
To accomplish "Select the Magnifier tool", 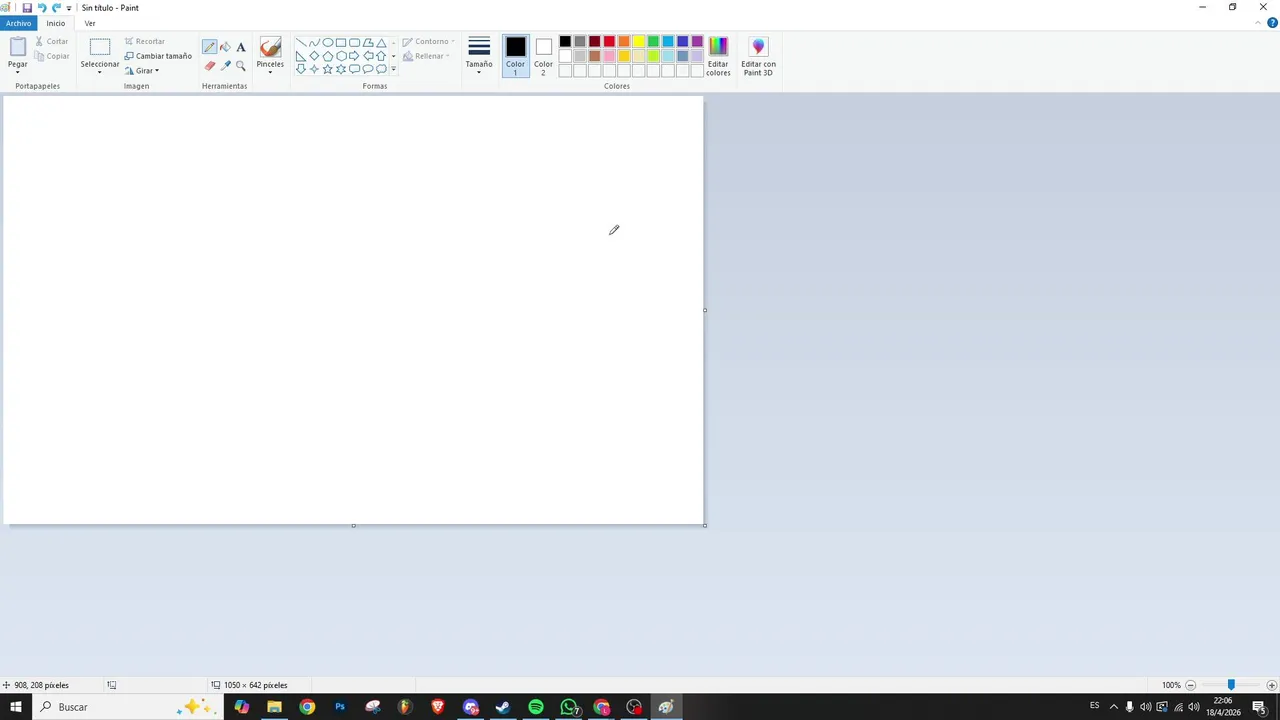I will pyautogui.click(x=241, y=66).
